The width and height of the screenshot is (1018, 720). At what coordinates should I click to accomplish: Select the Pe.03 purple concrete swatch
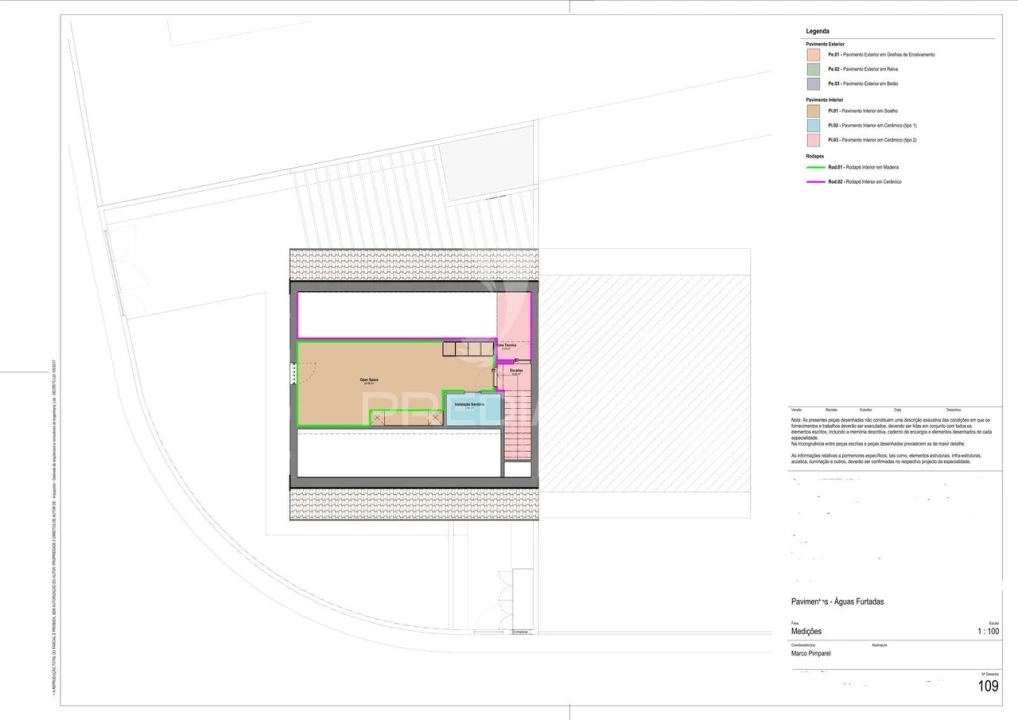coord(813,84)
